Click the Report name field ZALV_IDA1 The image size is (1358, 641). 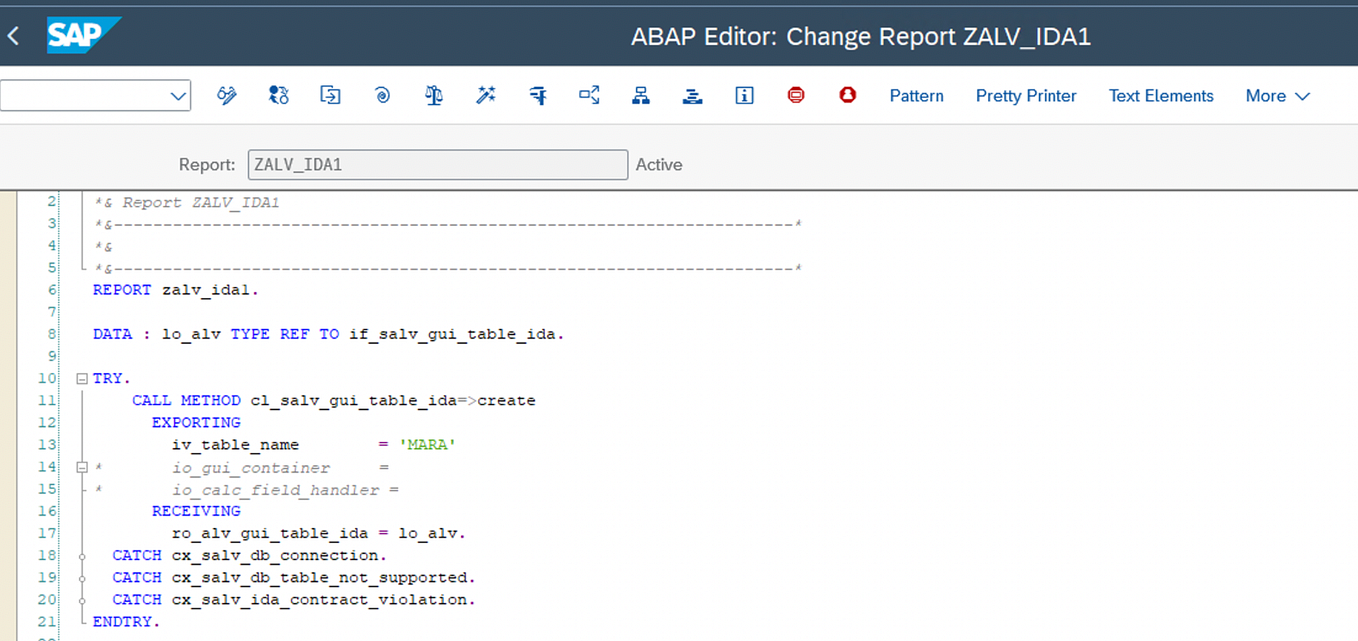[438, 165]
